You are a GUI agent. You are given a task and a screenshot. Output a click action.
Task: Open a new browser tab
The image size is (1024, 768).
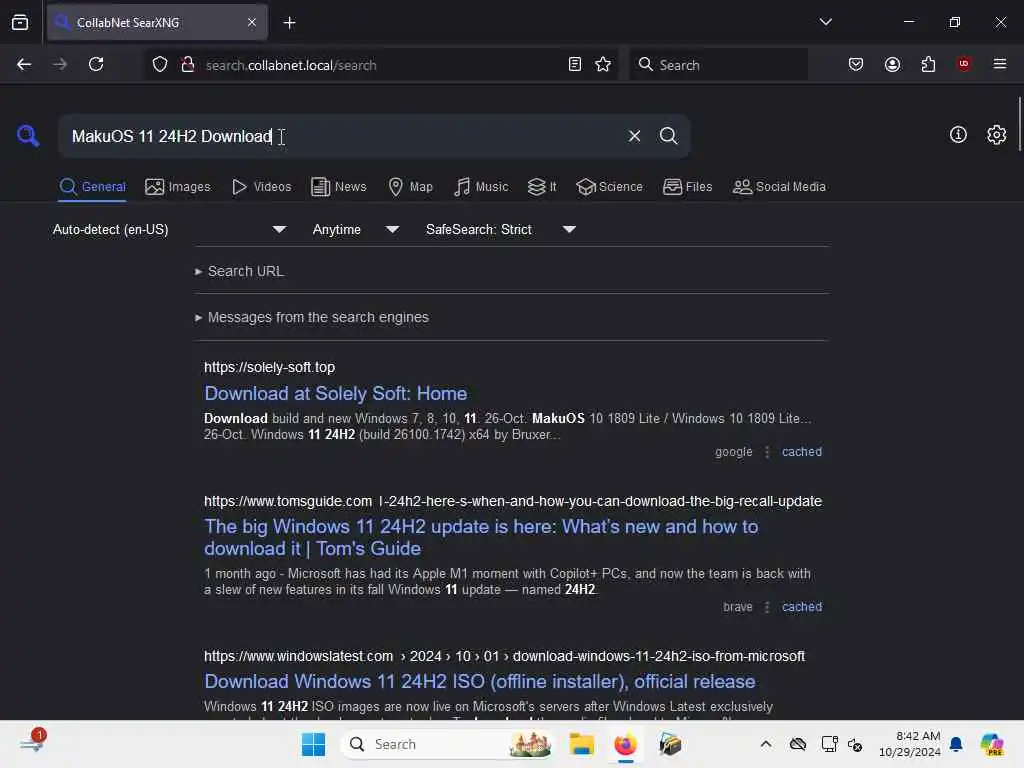click(x=289, y=23)
